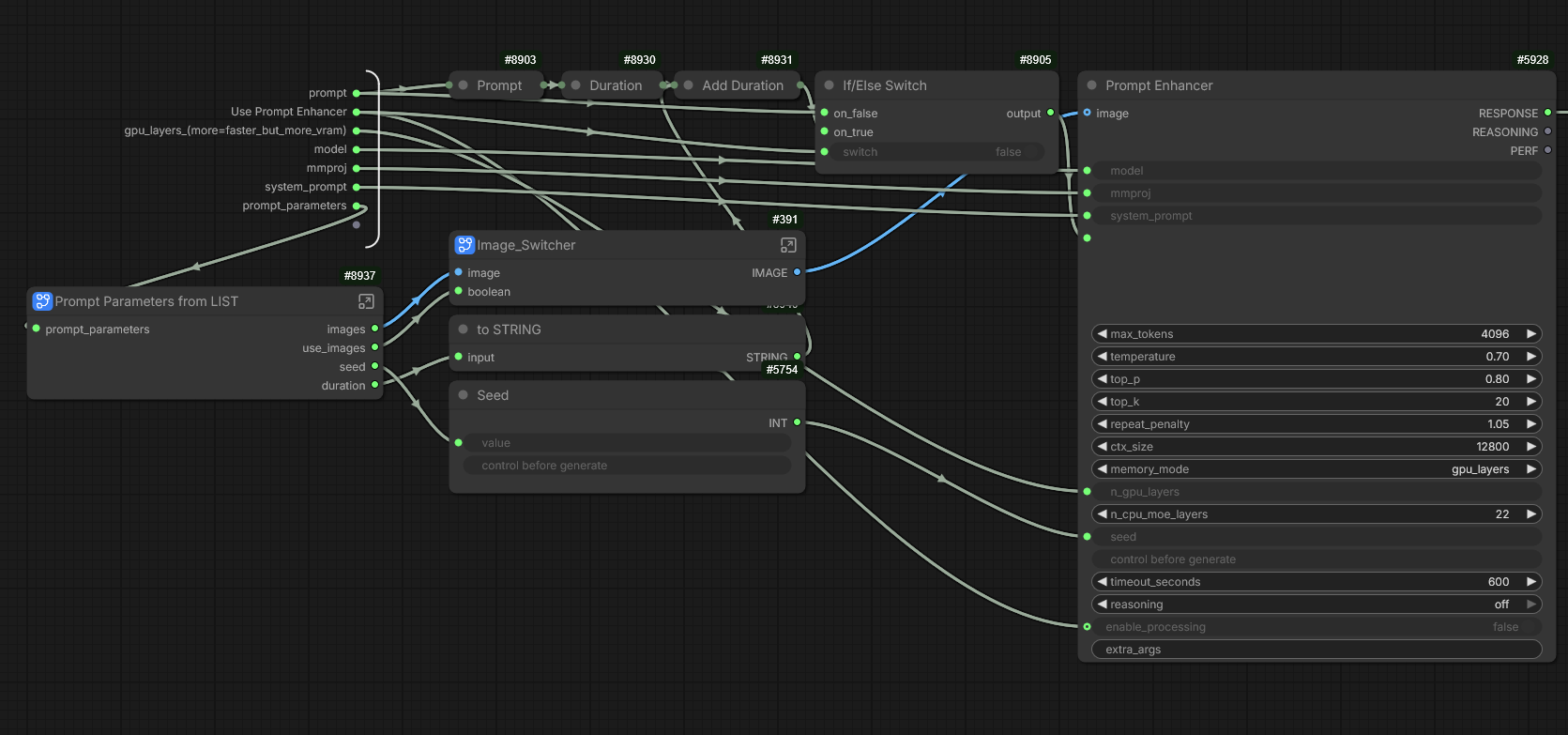This screenshot has width=1568, height=735.
Task: Click the PERF output socket on Prompt Enhancer
Action: (x=1548, y=150)
